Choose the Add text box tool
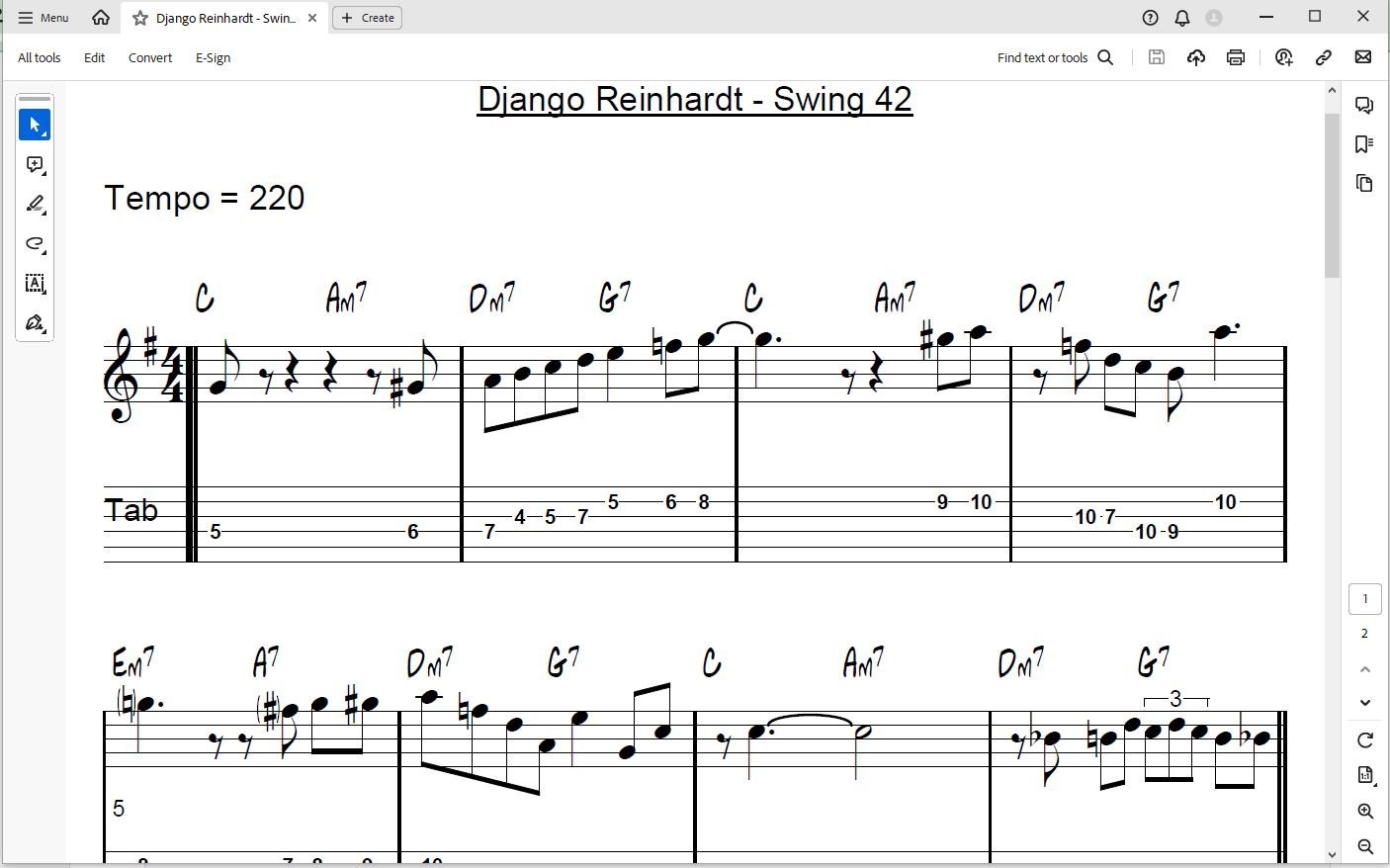 [x=35, y=284]
